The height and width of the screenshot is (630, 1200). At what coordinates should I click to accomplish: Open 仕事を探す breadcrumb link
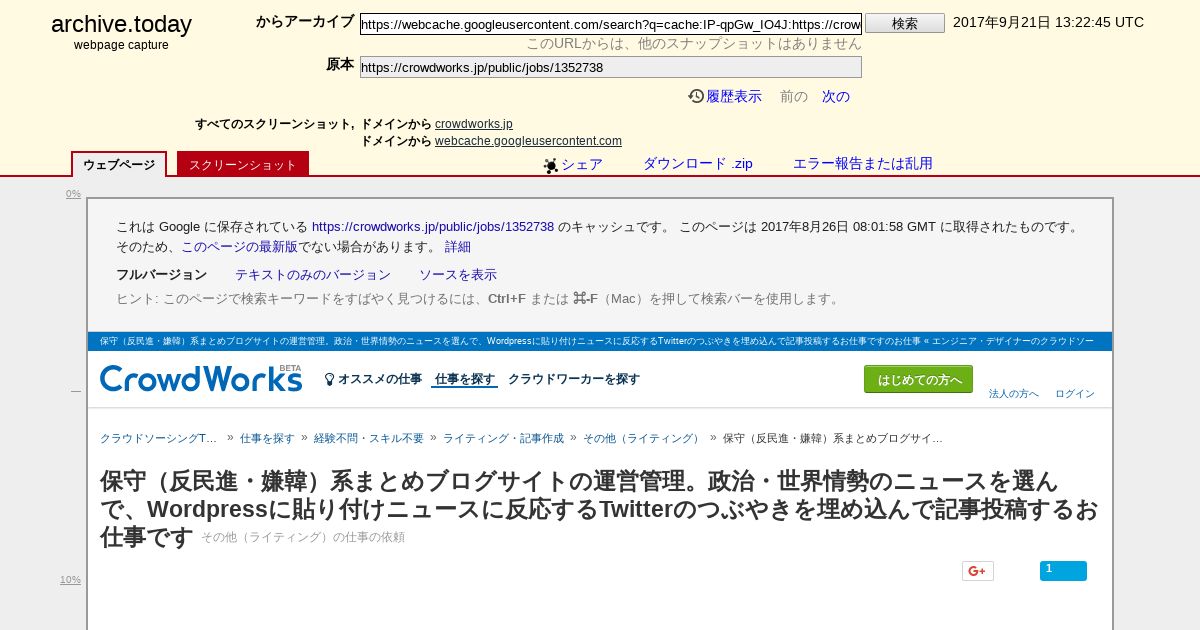[267, 438]
